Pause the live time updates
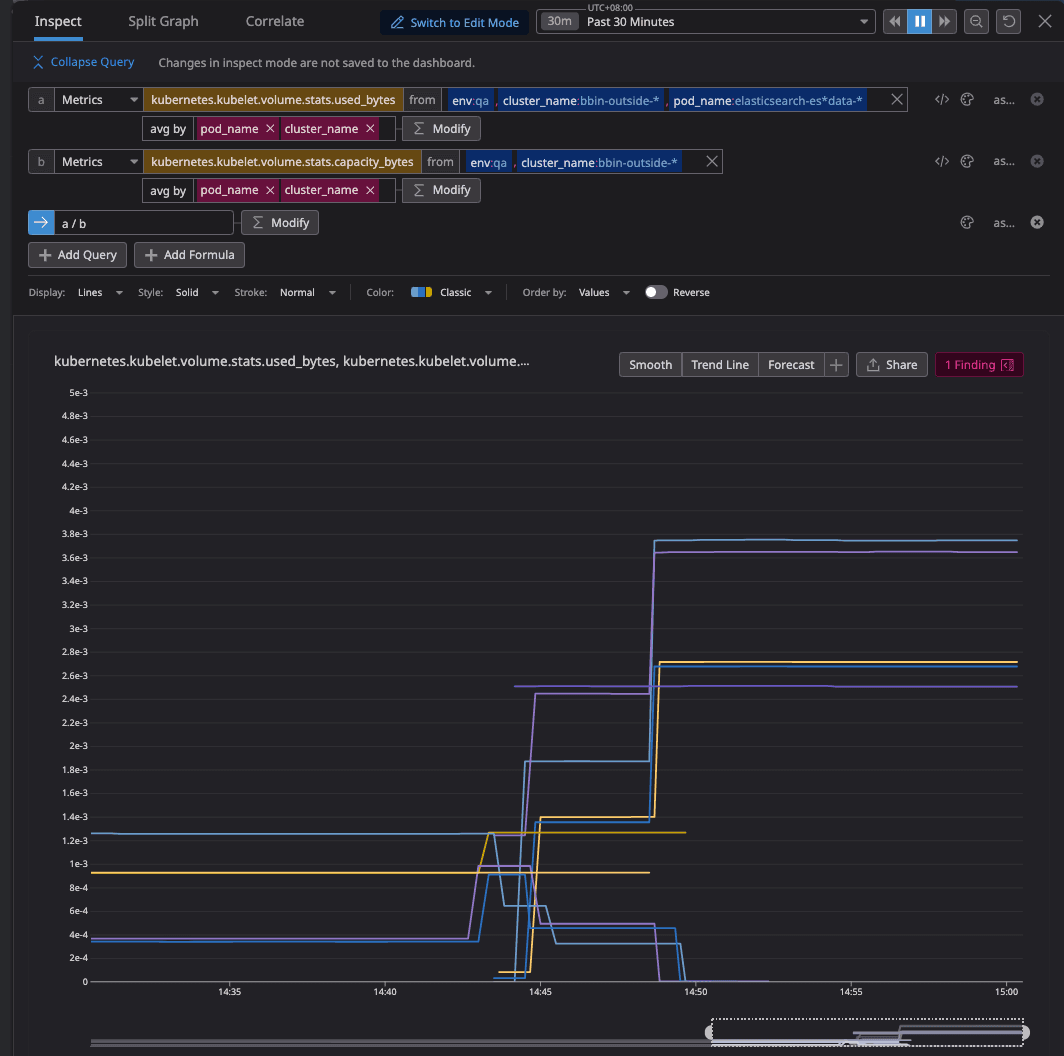This screenshot has width=1064, height=1056. (x=919, y=22)
